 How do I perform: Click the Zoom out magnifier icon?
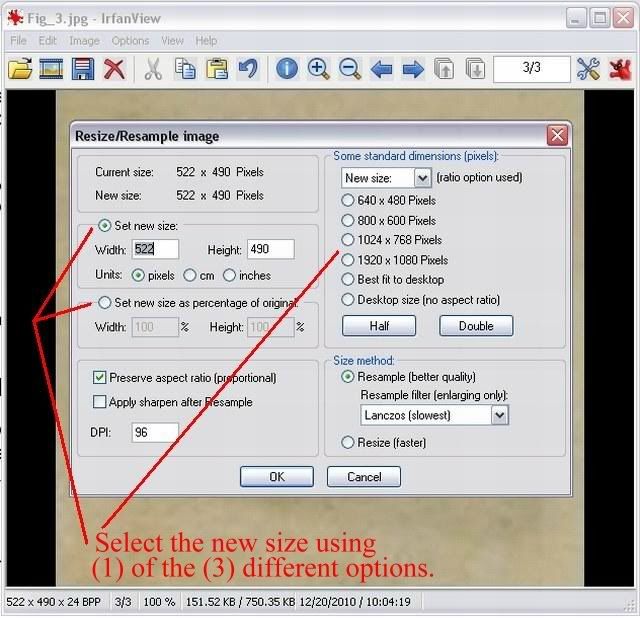[350, 69]
